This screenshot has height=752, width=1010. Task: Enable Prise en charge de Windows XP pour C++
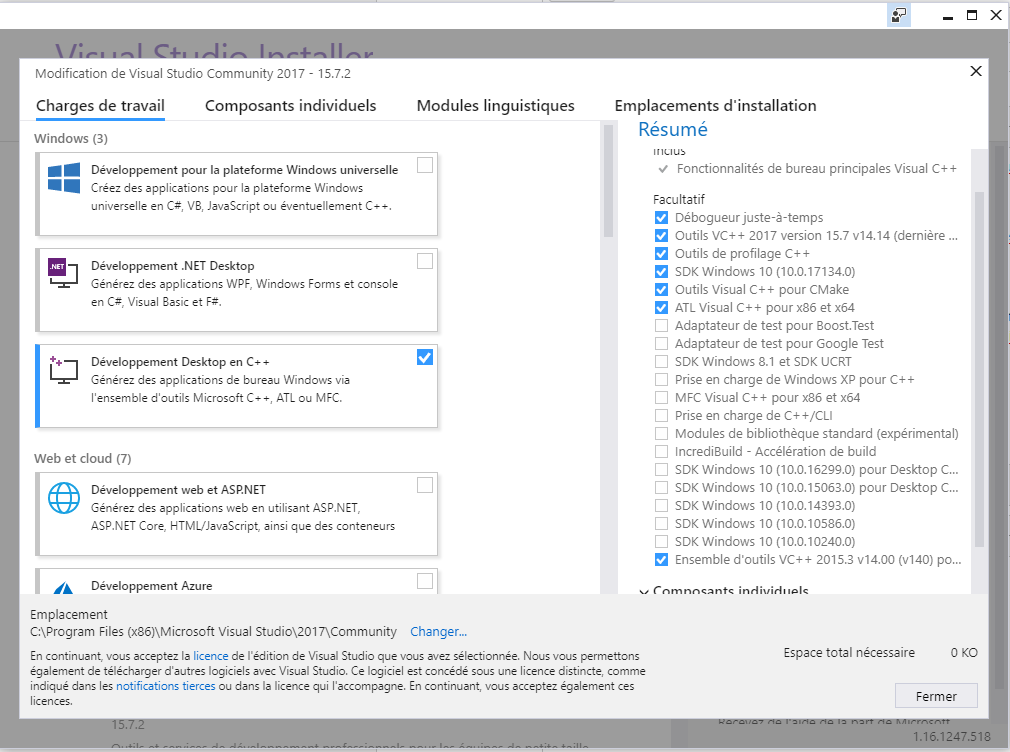click(661, 380)
